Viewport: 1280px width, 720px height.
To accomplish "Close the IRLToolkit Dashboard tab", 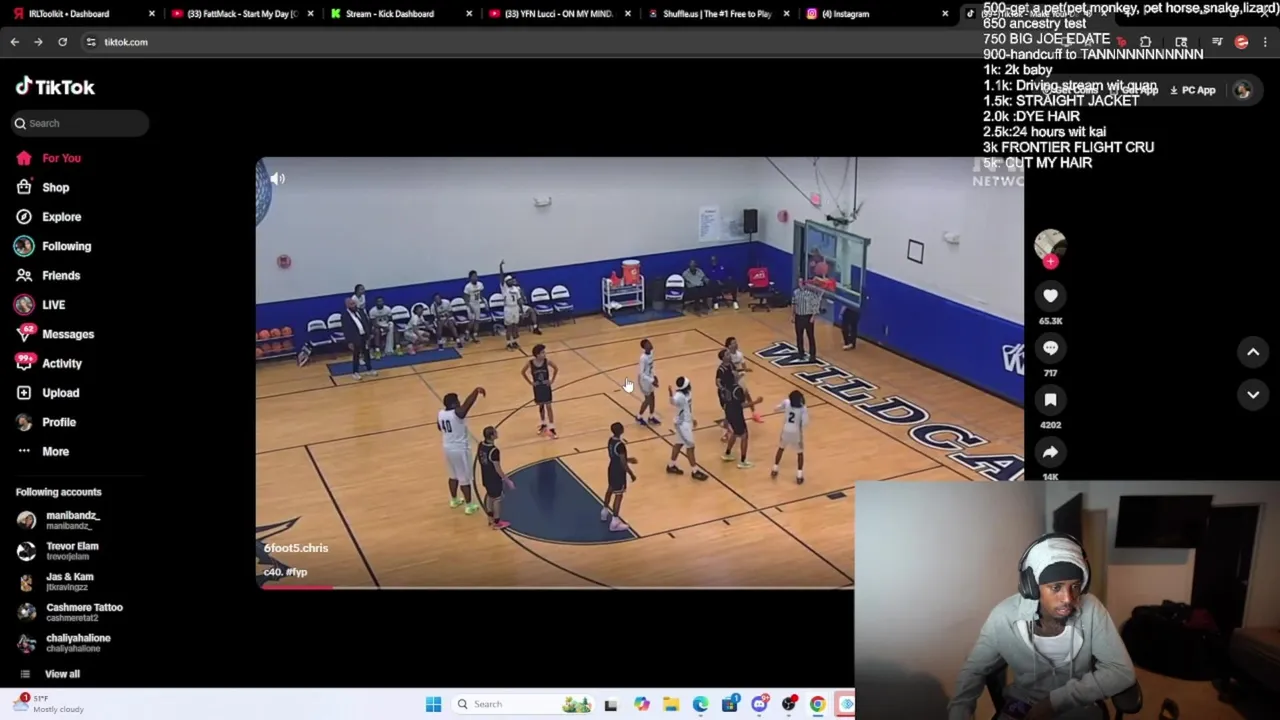I will click(152, 14).
